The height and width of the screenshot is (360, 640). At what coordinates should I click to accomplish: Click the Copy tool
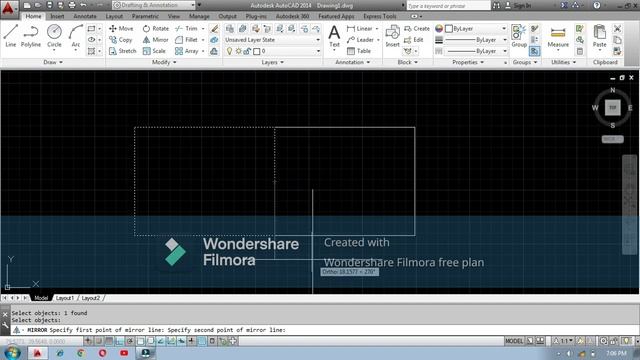(x=120, y=40)
